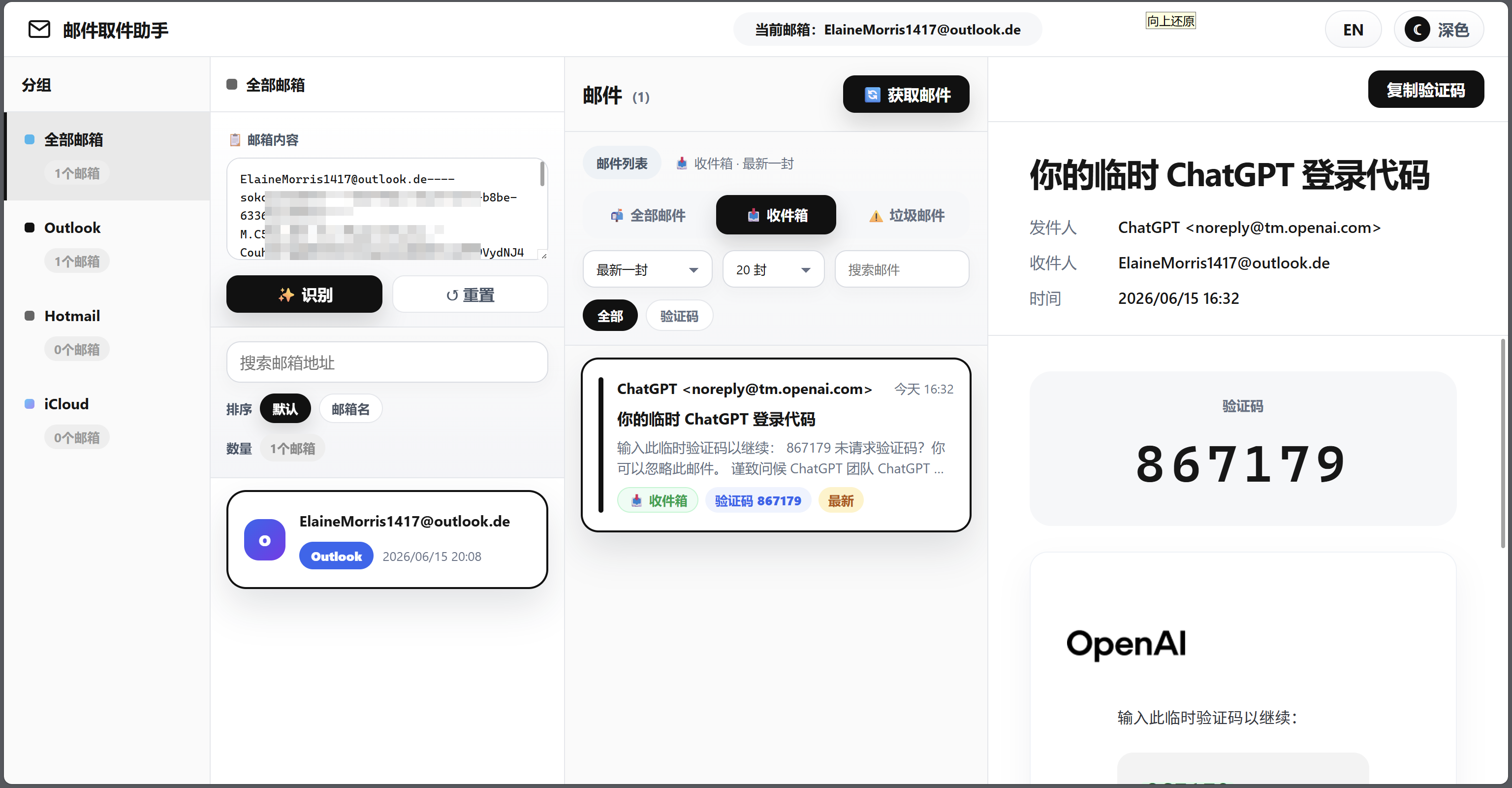Click the clipboard icon beside 邮箱内容
Viewport: 1512px width, 788px height.
235,140
